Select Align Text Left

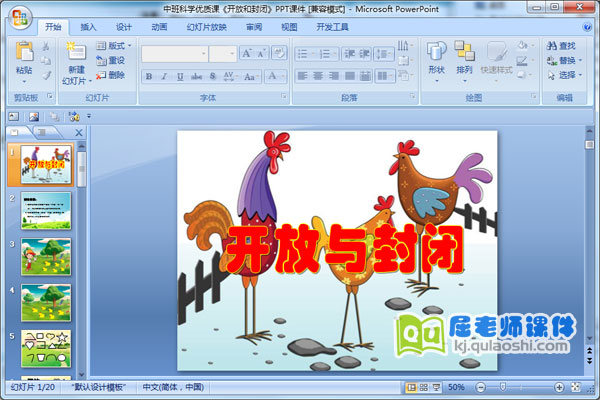[x=302, y=76]
